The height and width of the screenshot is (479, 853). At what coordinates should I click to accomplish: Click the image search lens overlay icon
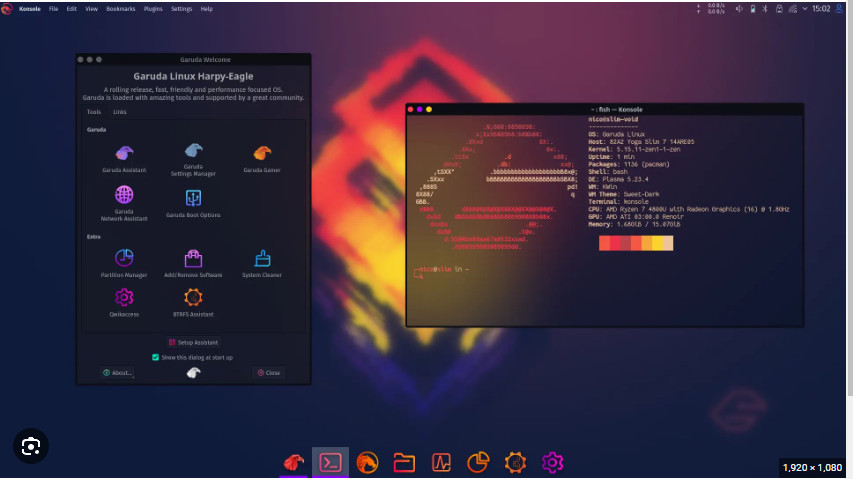pos(31,446)
